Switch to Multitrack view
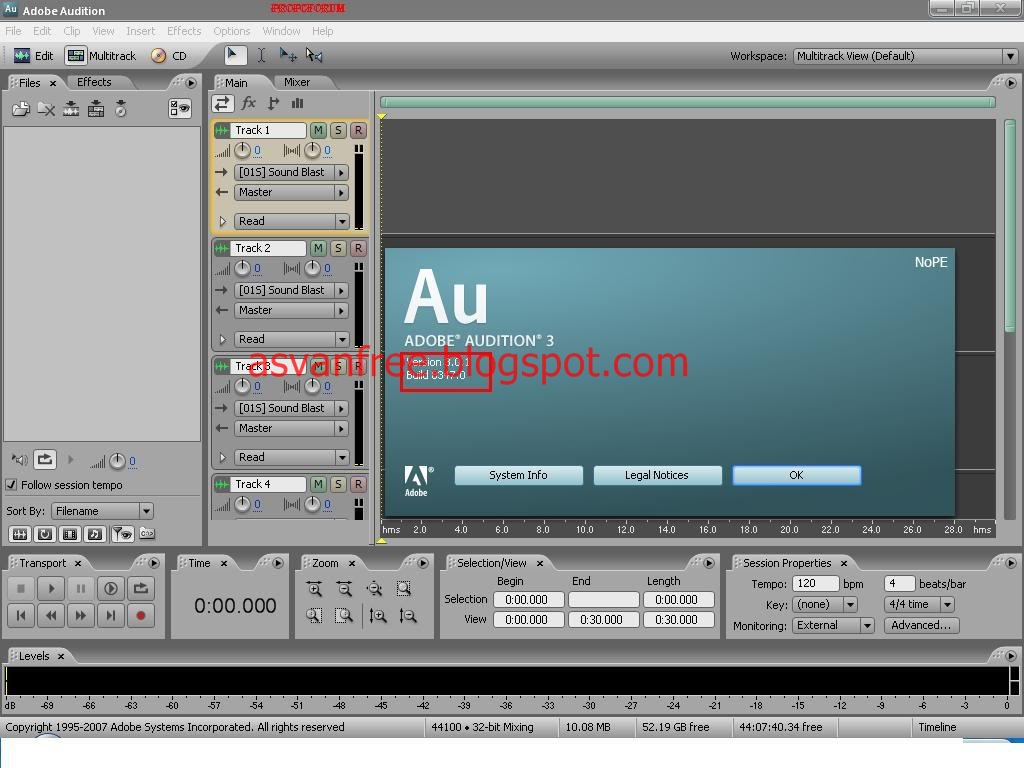The height and width of the screenshot is (768, 1024). click(101, 56)
